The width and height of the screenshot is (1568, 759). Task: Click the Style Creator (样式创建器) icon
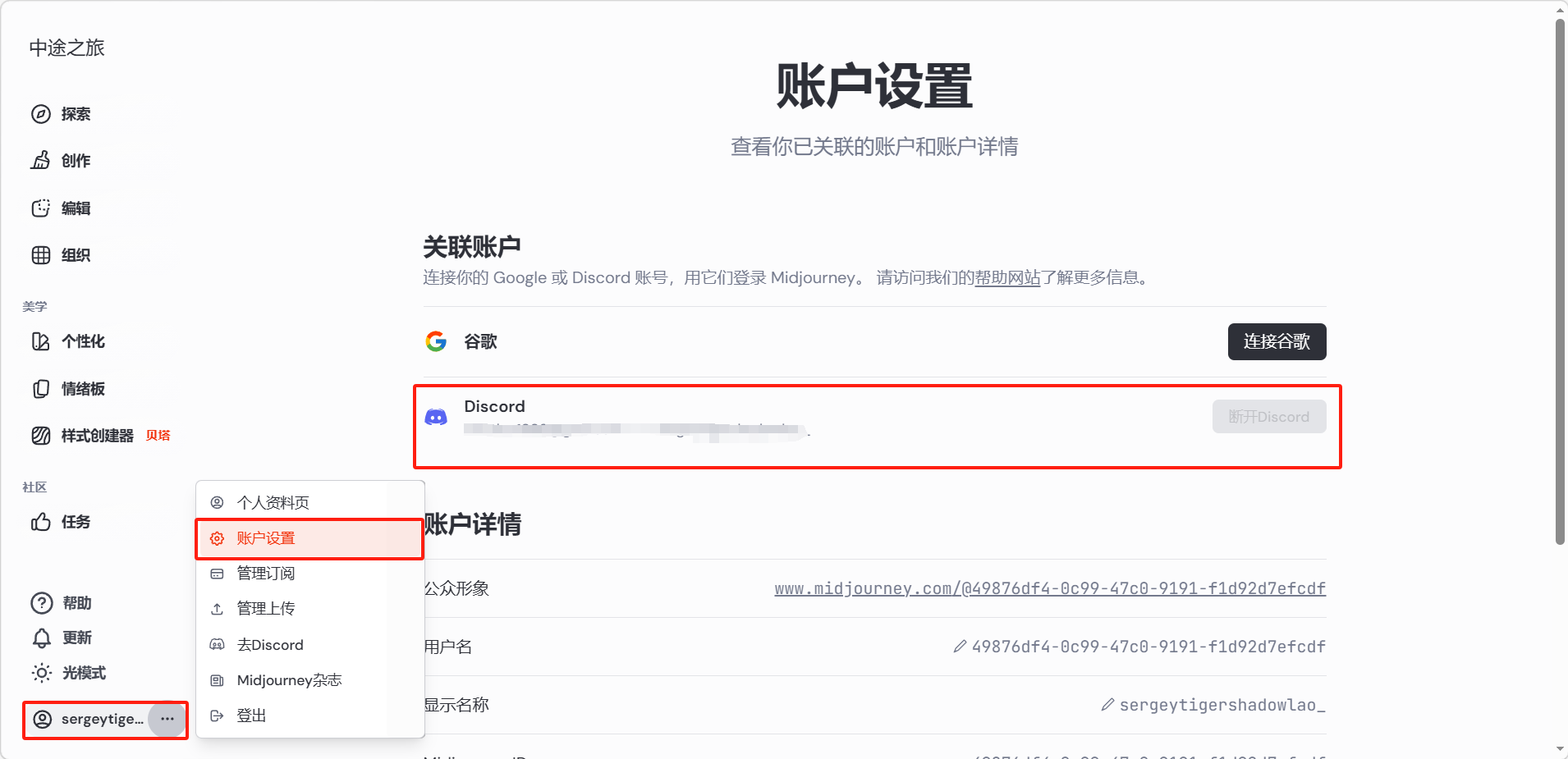[x=41, y=436]
